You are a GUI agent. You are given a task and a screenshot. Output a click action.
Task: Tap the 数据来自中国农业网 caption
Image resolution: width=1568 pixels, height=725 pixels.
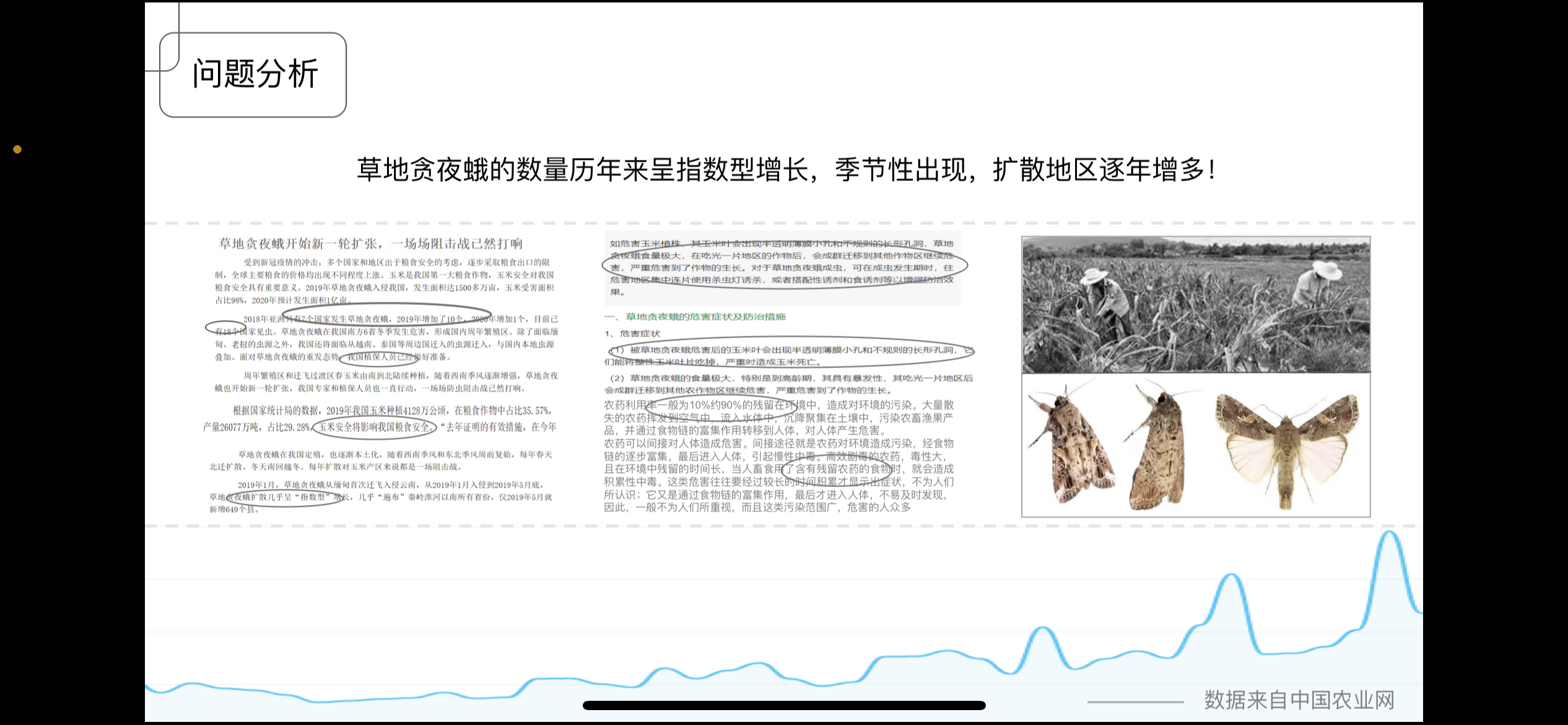point(1299,700)
